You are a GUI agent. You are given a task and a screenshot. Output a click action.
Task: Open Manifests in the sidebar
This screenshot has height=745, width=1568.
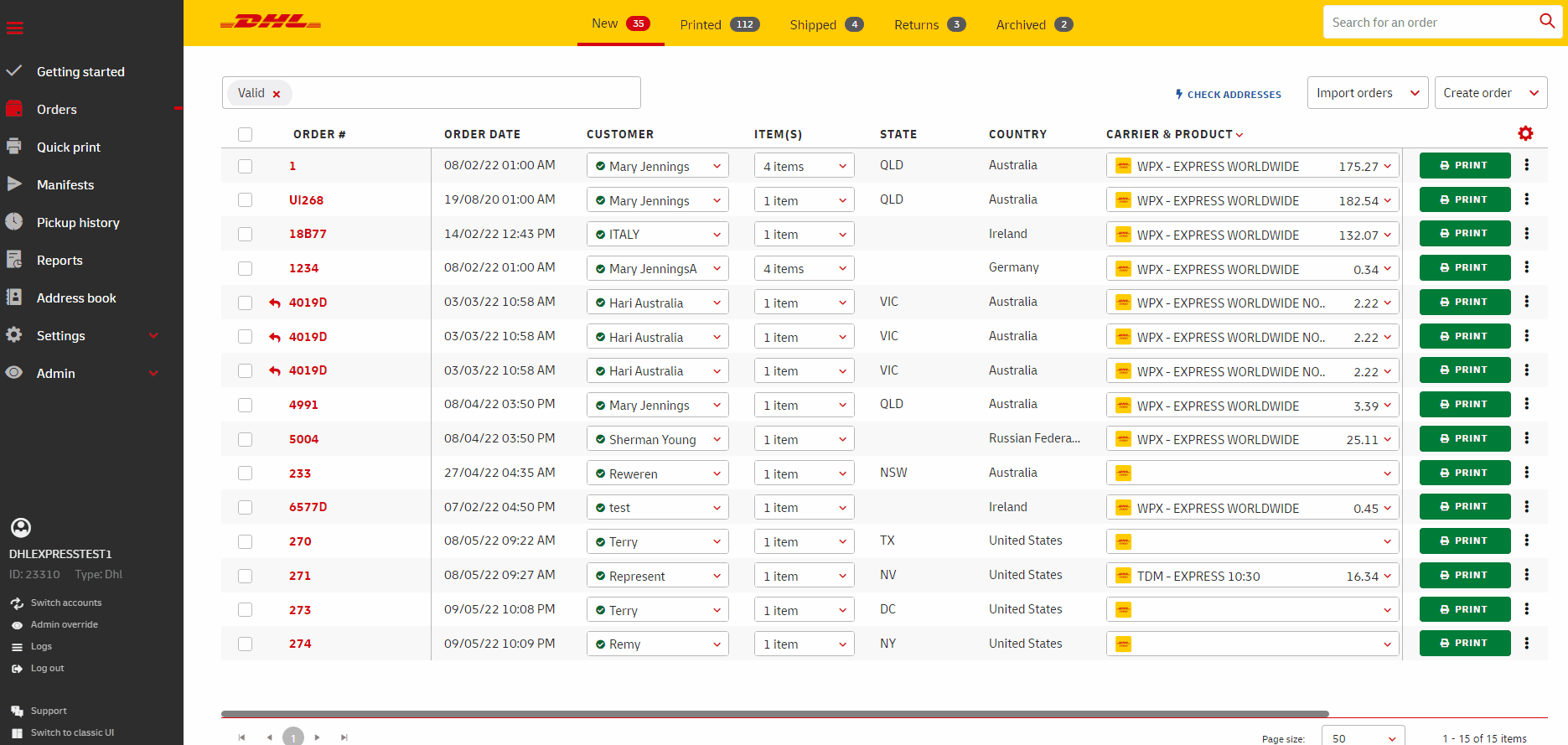pos(65,184)
